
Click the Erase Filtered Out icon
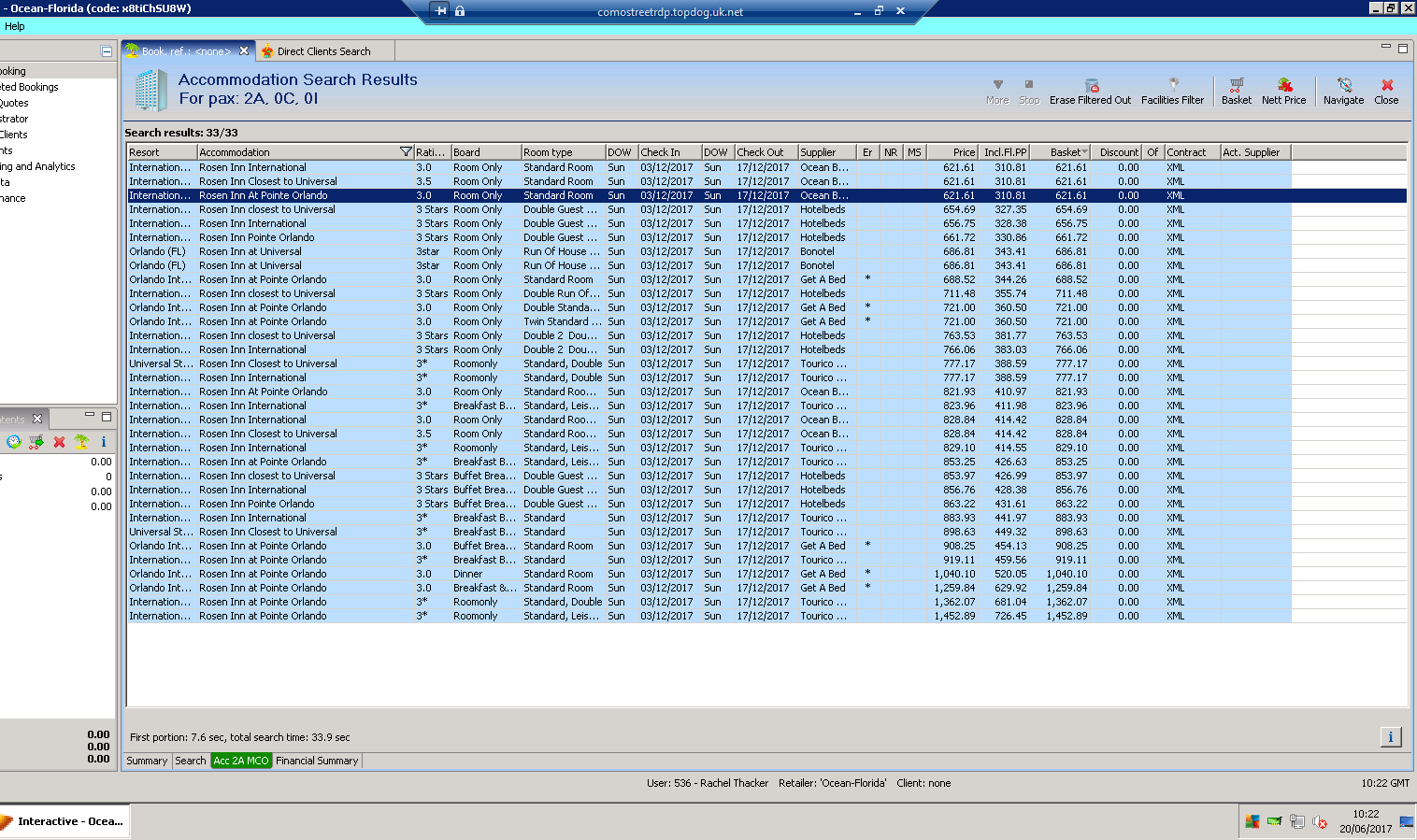coord(1091,84)
